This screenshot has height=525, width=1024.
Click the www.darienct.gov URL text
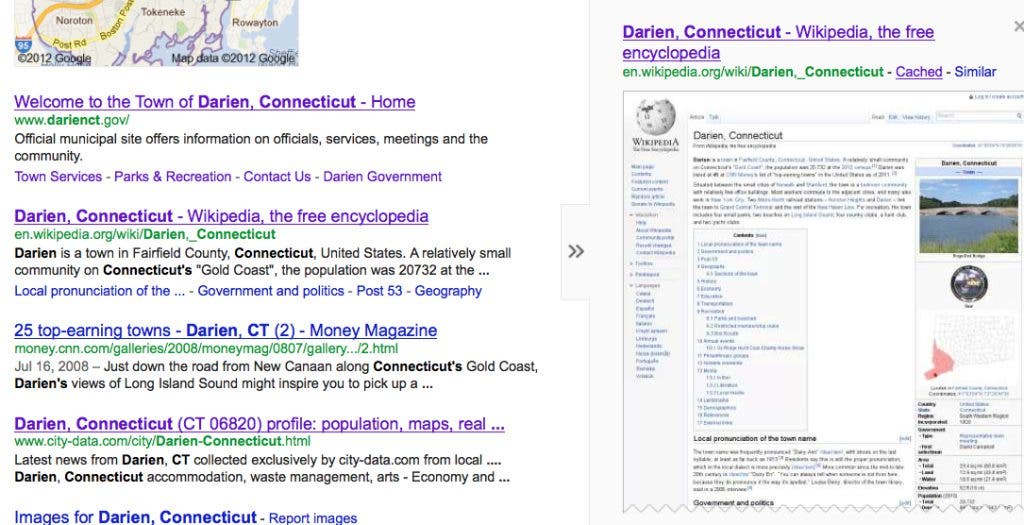pos(72,120)
